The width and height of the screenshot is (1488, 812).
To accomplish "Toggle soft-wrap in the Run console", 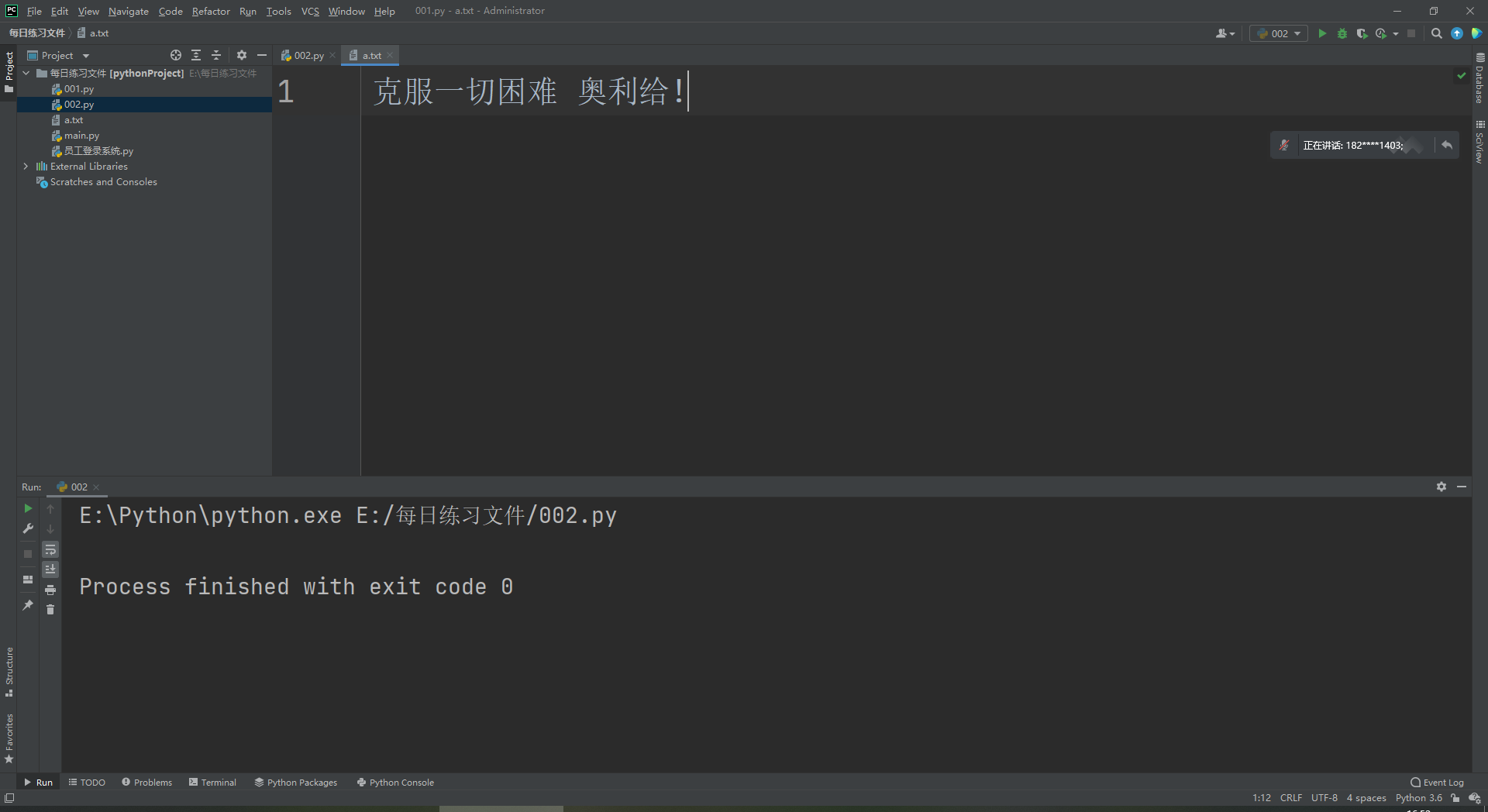I will tap(50, 549).
